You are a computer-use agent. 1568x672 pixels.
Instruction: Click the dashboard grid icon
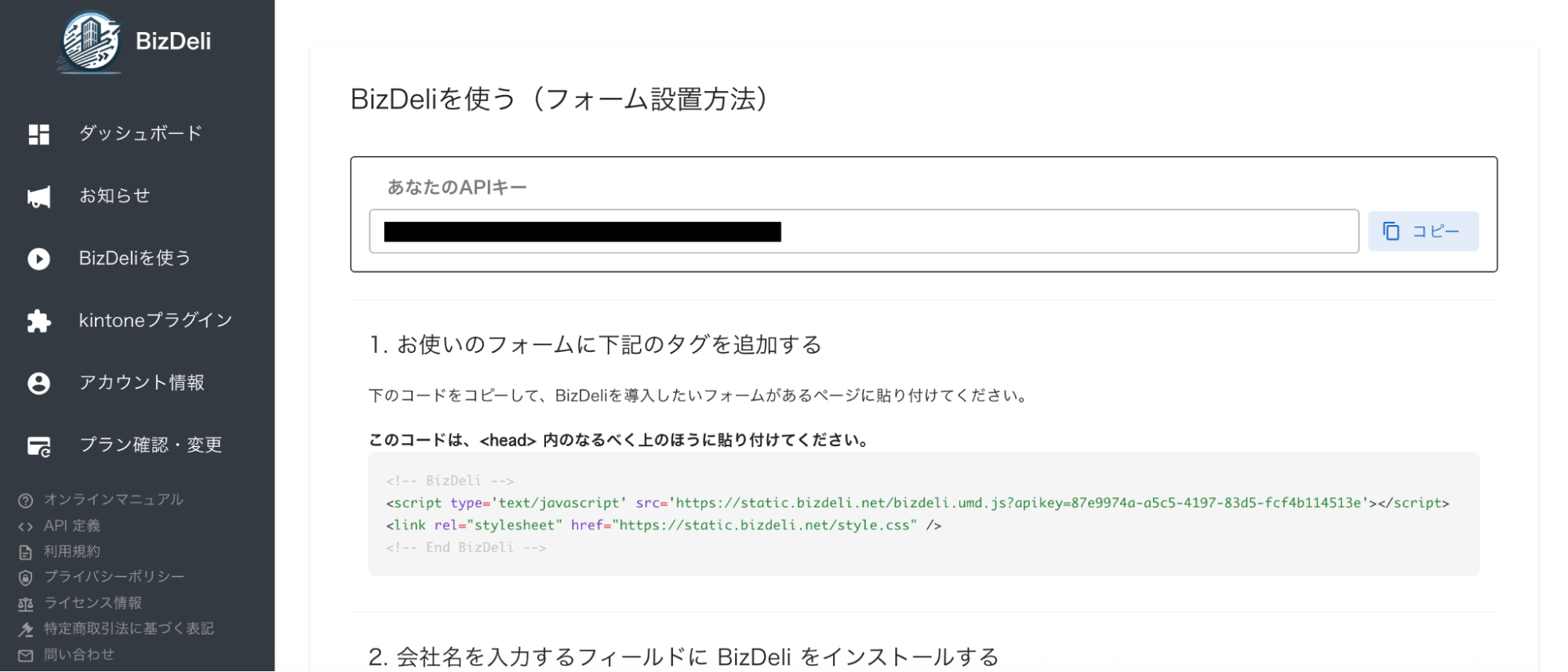pyautogui.click(x=38, y=134)
